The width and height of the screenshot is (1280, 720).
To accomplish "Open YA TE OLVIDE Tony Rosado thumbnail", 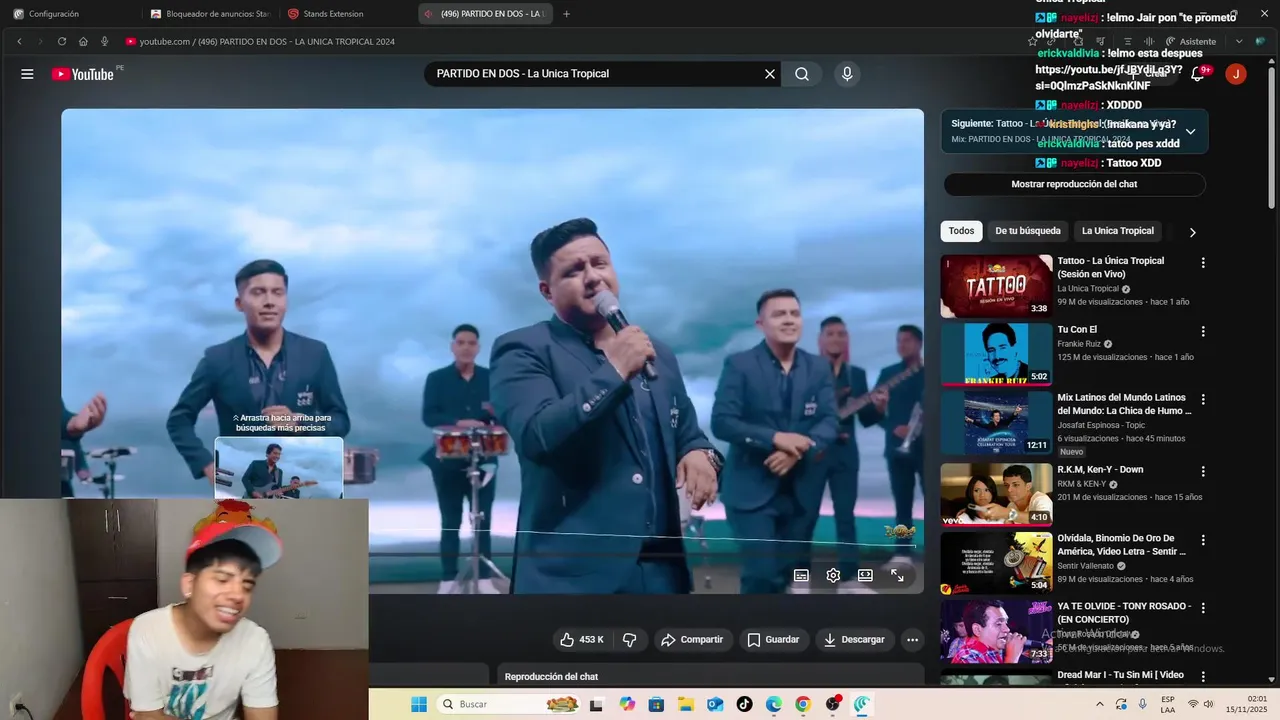I will tap(996, 631).
